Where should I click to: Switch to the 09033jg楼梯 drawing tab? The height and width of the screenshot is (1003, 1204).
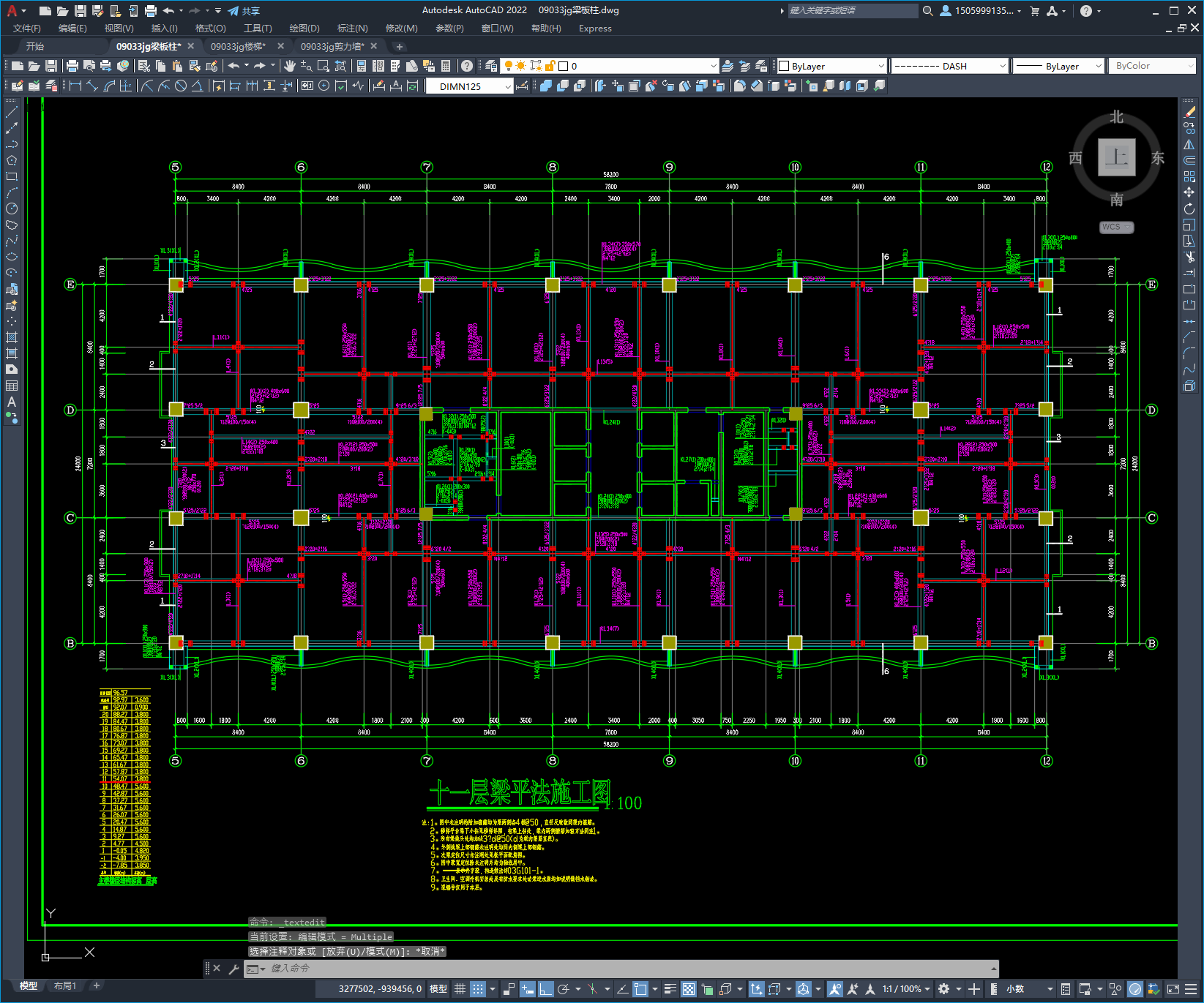[238, 46]
